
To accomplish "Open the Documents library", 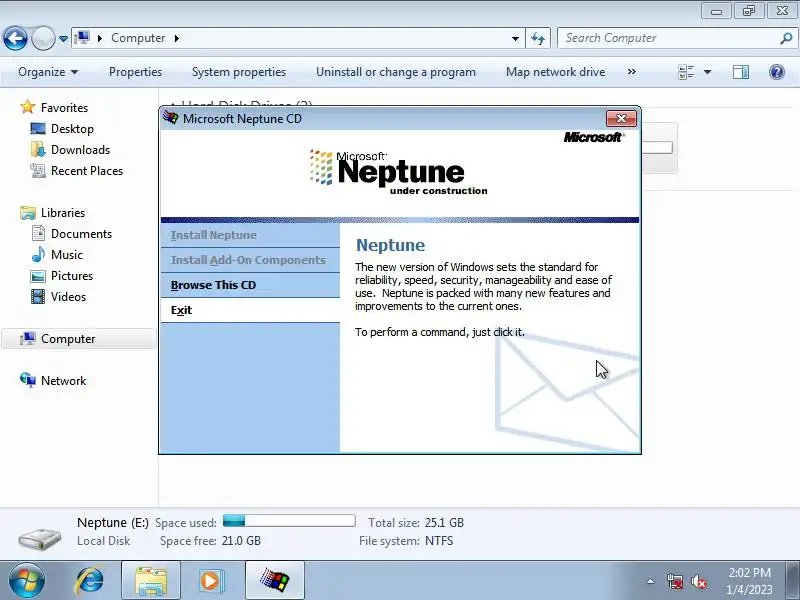I will [81, 234].
